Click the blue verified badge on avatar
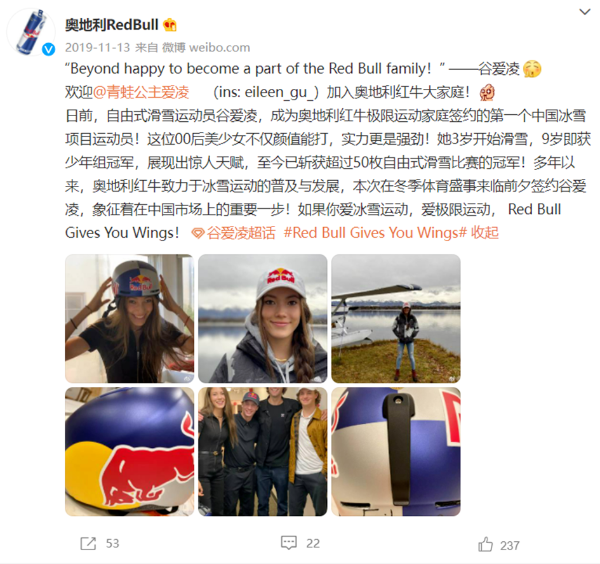Image resolution: width=600 pixels, height=564 pixels. pos(48,49)
